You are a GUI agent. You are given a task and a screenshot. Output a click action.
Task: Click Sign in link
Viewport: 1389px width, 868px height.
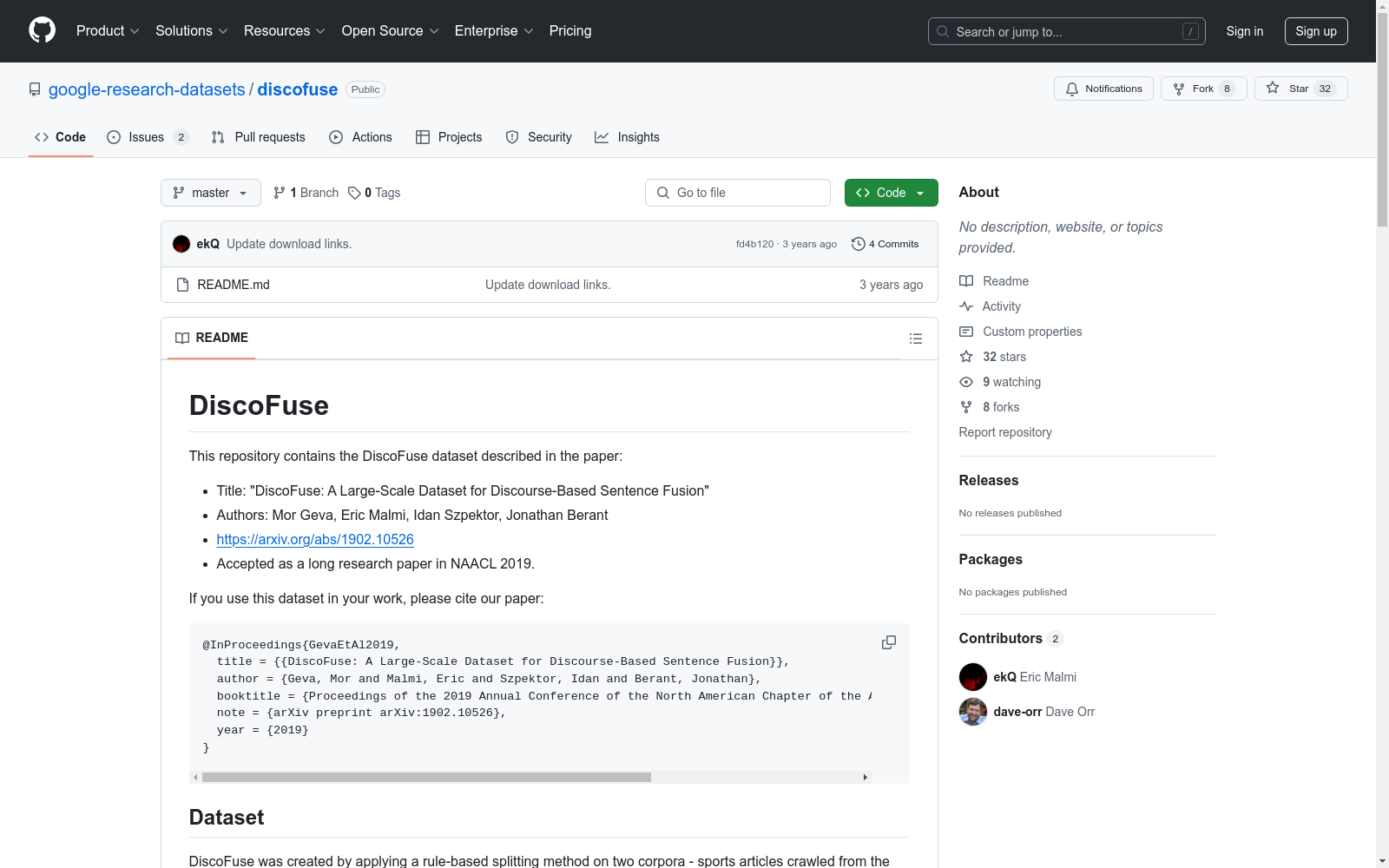coord(1245,31)
